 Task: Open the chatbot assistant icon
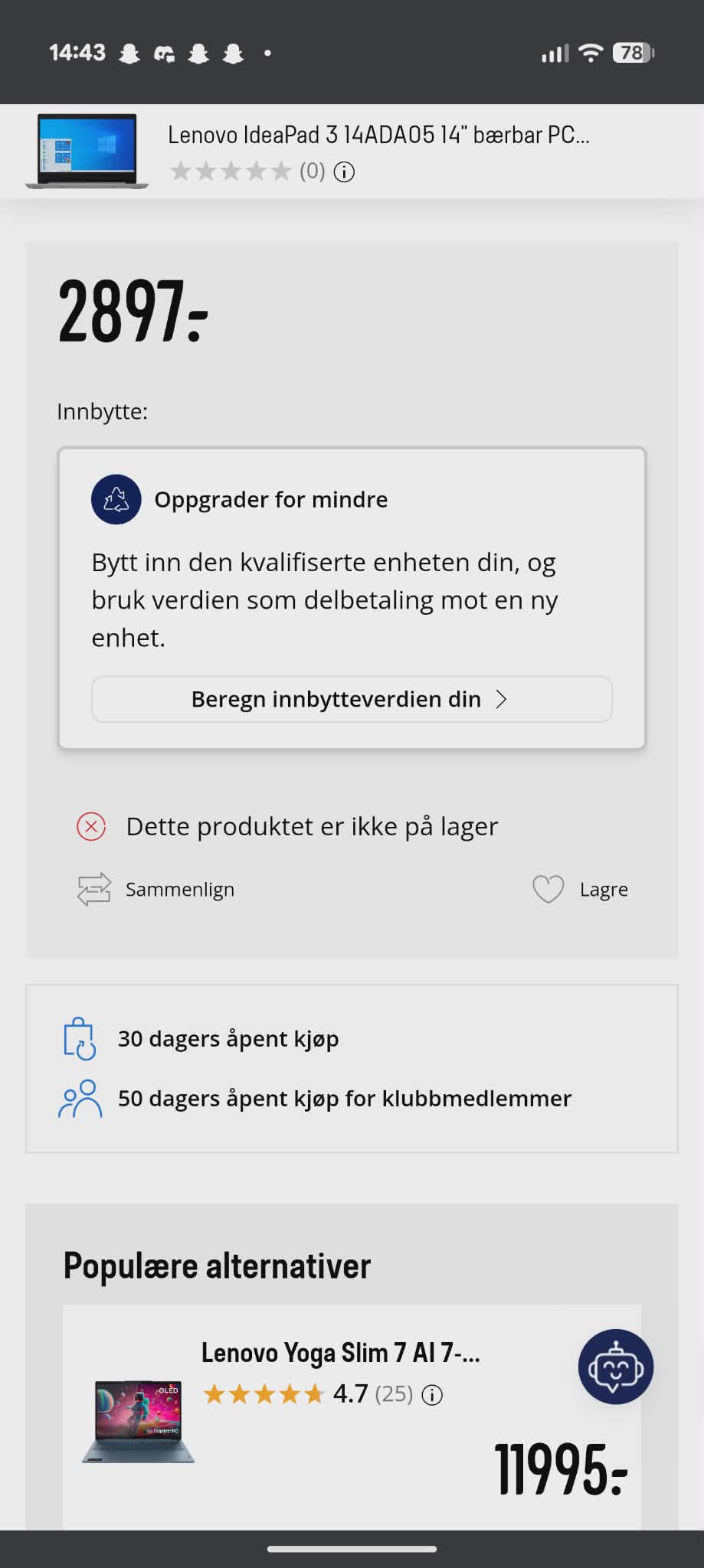pyautogui.click(x=615, y=1367)
